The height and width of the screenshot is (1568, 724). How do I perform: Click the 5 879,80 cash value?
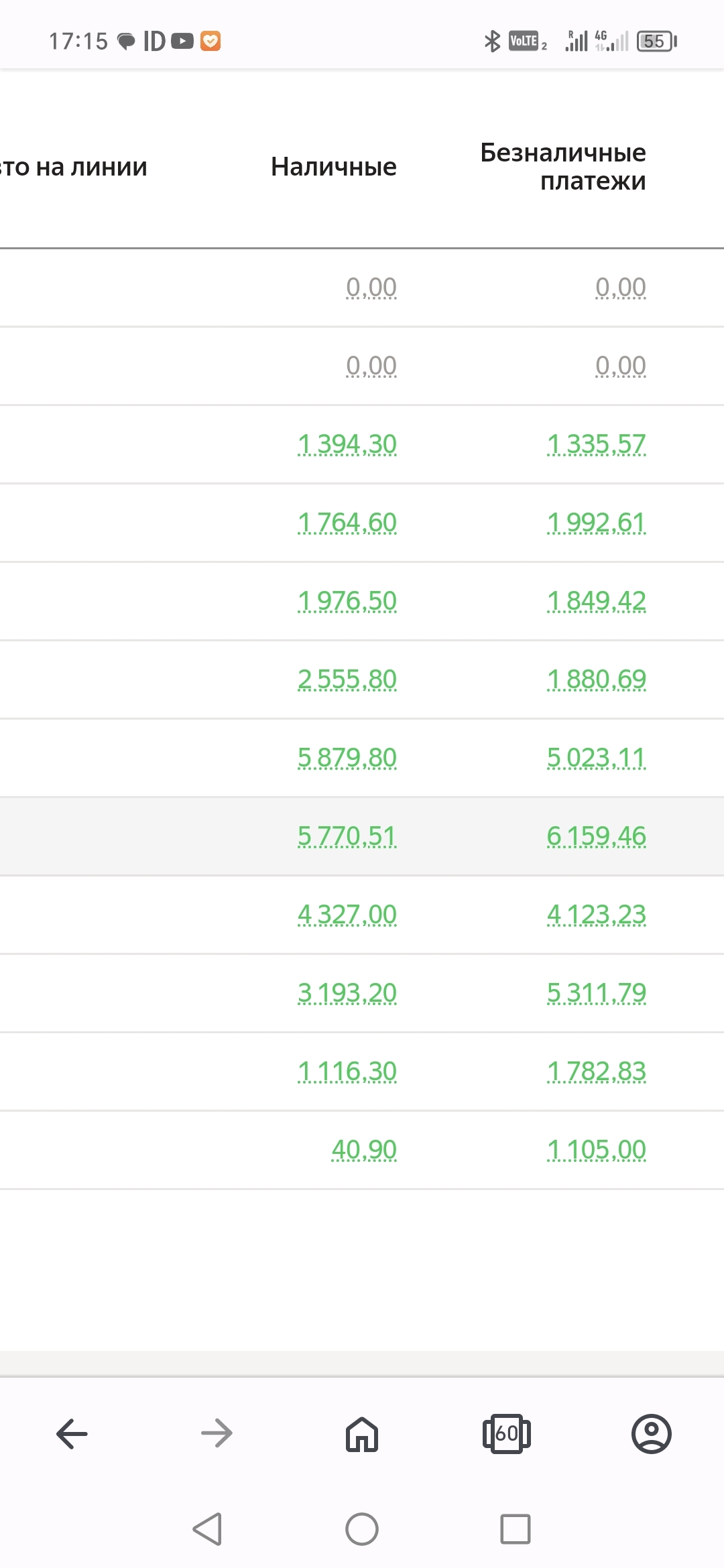(x=347, y=758)
